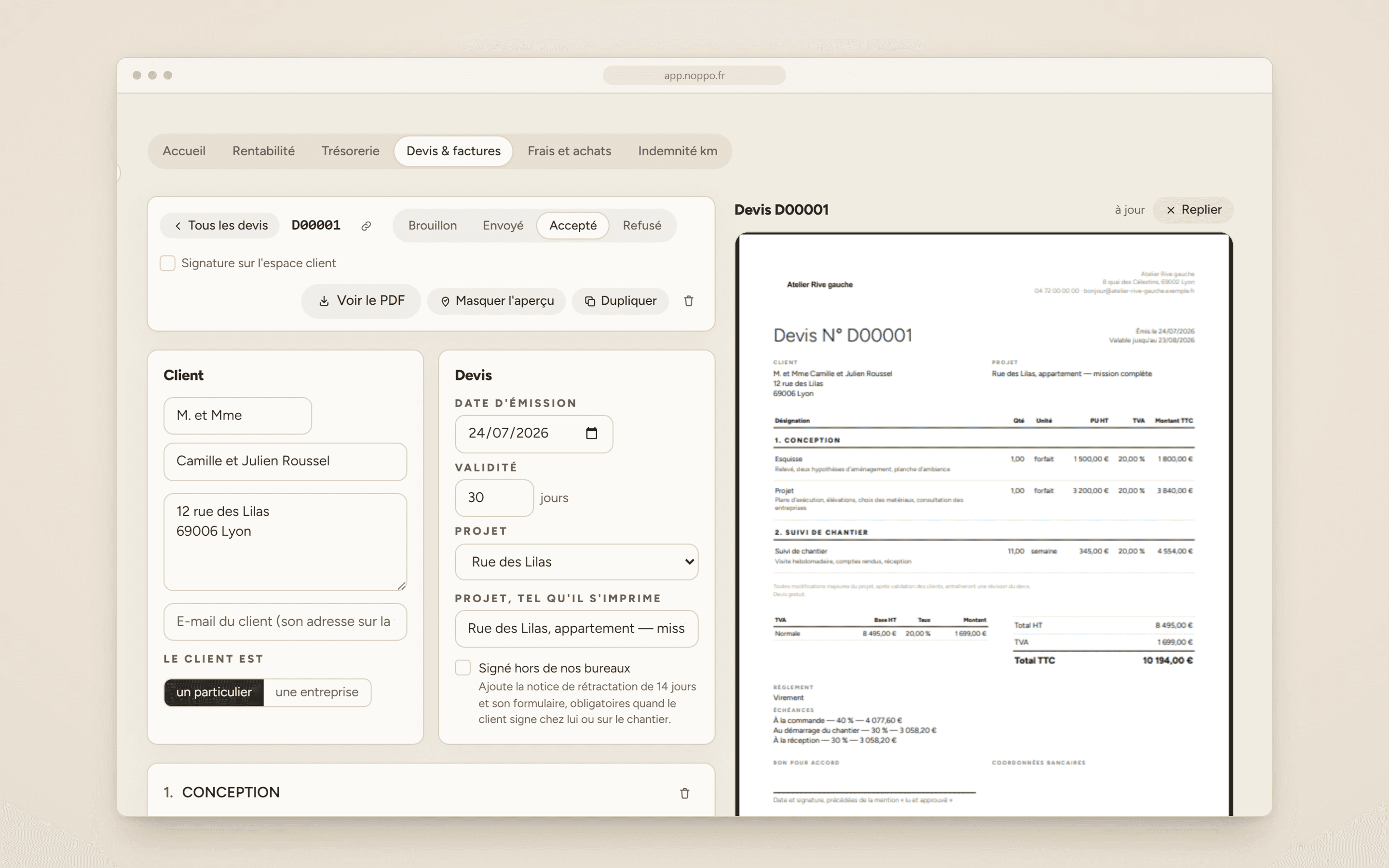Viewport: 1389px width, 868px height.
Task: Select the Devis & factures tab
Action: click(453, 151)
